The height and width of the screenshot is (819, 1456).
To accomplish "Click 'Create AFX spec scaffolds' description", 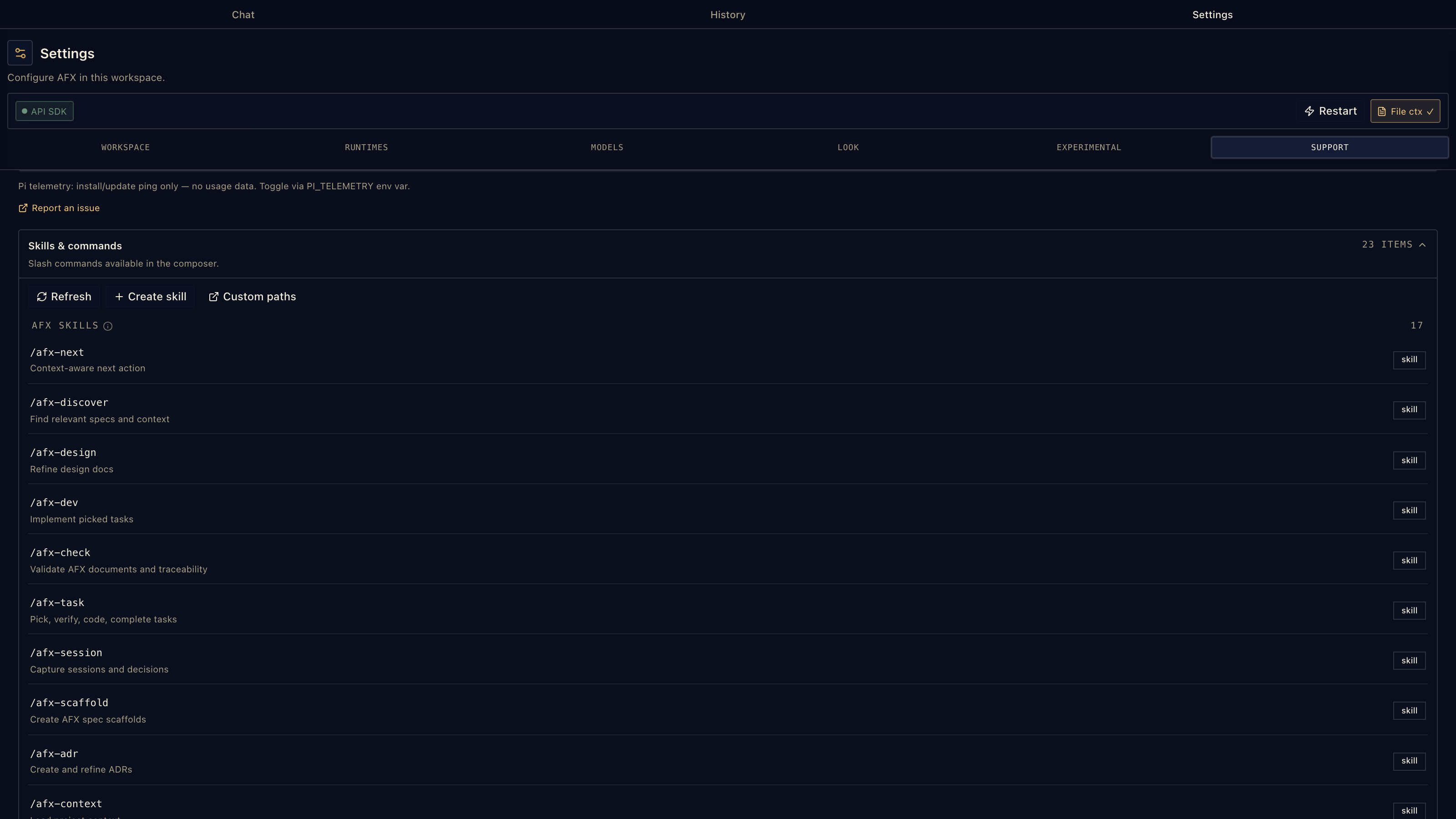I will pyautogui.click(x=88, y=719).
